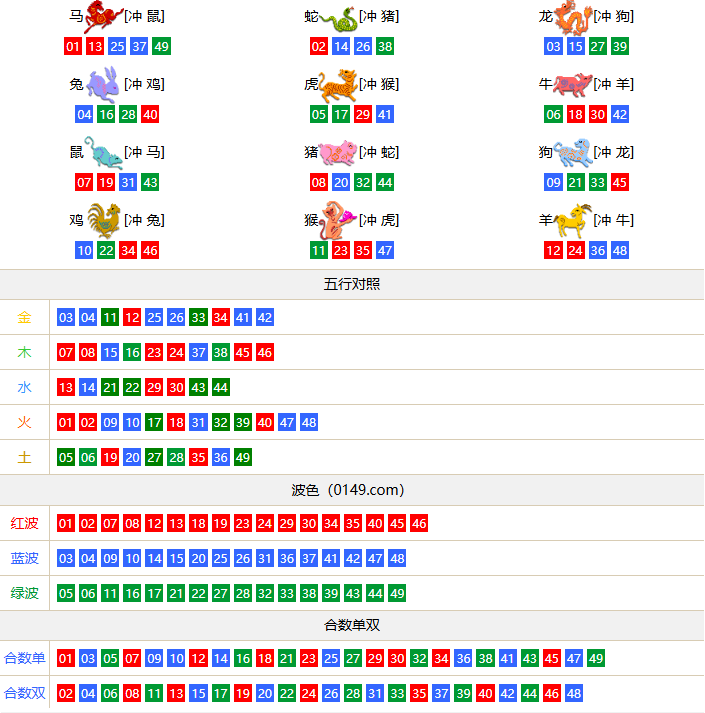
Task: Open the 波色 (0149.com) header link
Action: coord(352,490)
